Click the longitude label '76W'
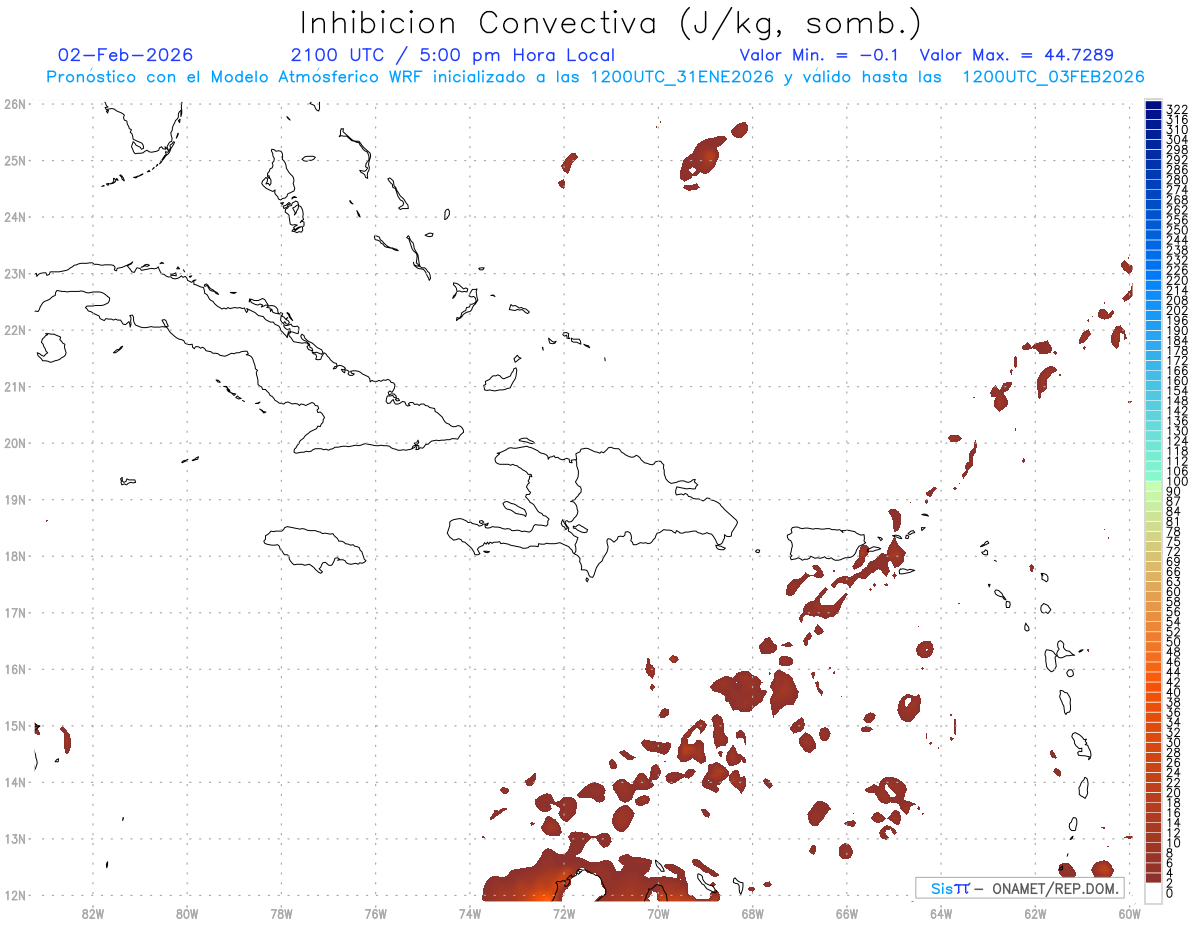 click(x=376, y=913)
